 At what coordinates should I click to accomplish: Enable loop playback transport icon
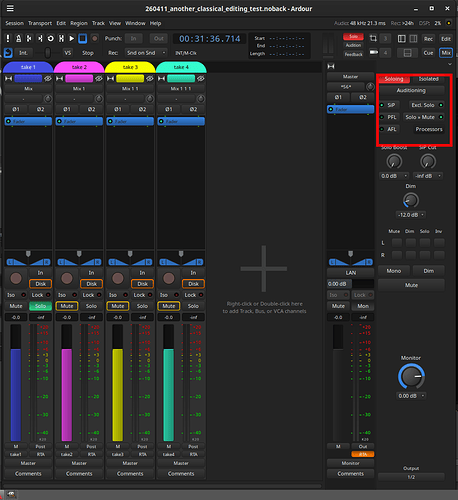point(51,38)
